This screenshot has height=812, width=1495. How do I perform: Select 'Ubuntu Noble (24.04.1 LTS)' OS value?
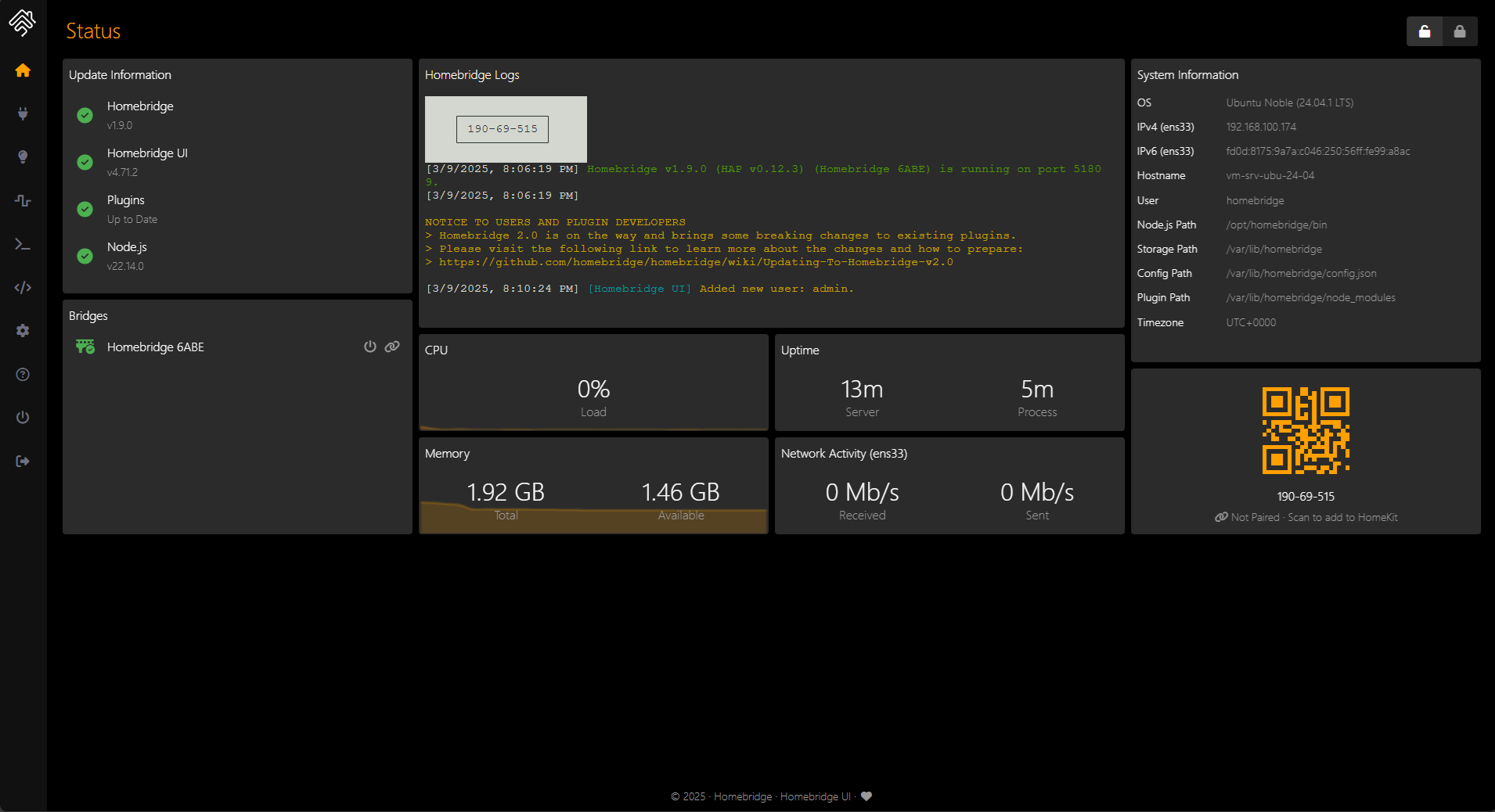point(1290,102)
